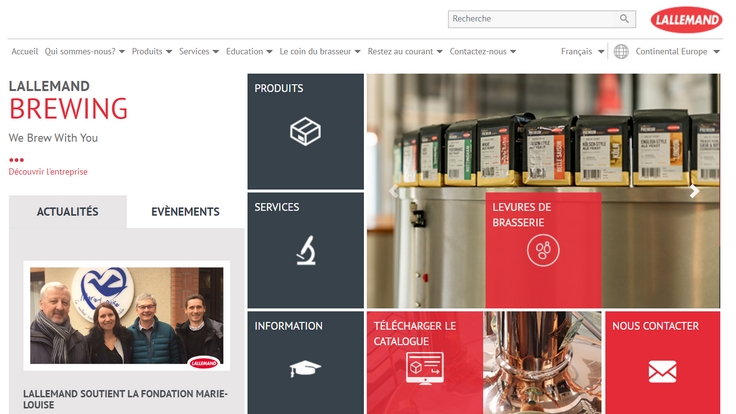
Task: Click the three red dots under the tagline
Action: (16, 160)
